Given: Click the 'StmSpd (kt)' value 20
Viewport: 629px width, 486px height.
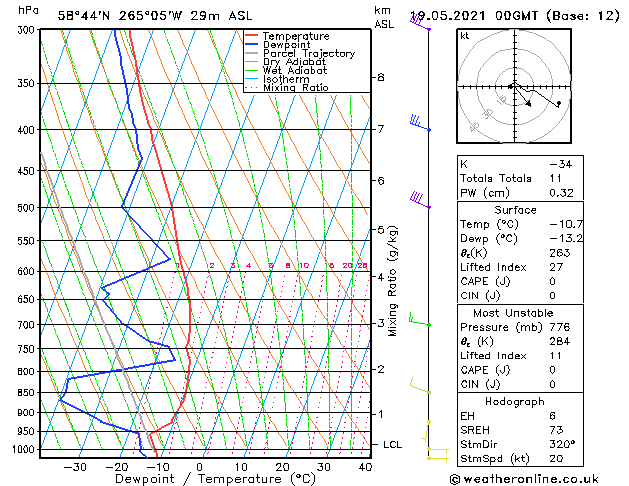Looking at the screenshot, I should [x=556, y=459].
